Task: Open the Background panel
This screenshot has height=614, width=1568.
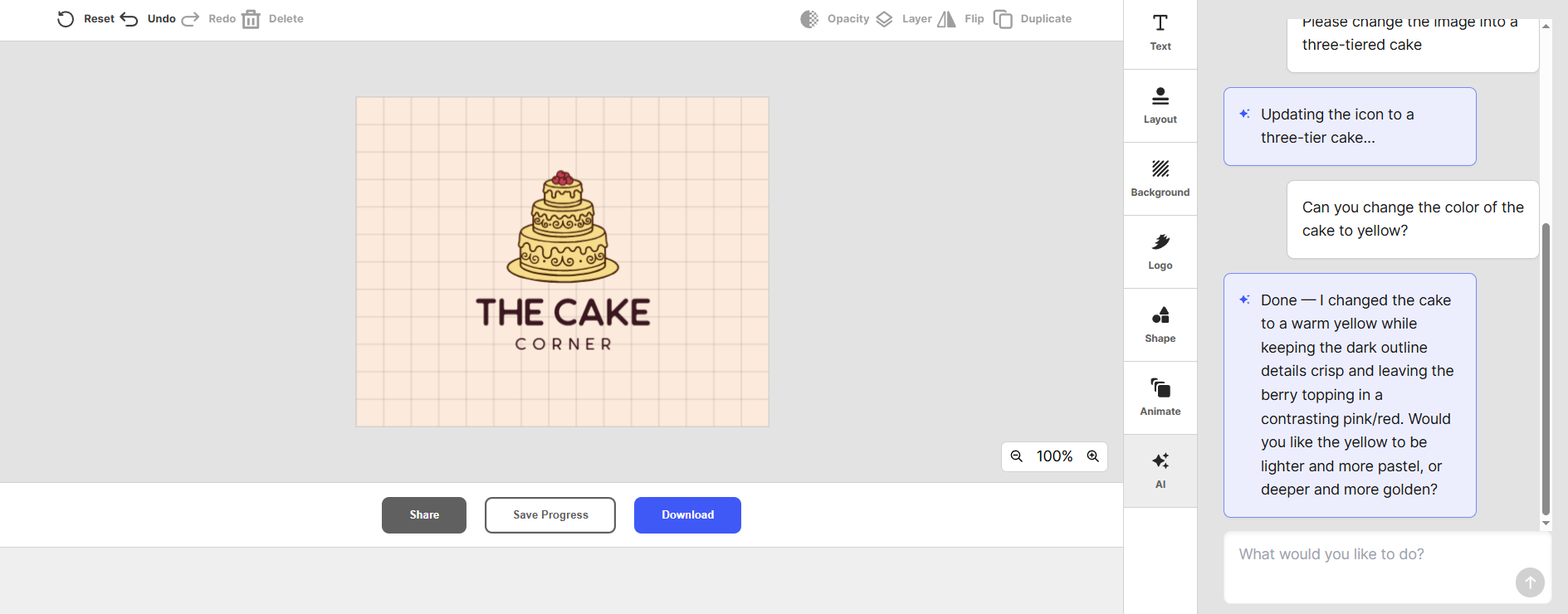Action: coord(1160,178)
